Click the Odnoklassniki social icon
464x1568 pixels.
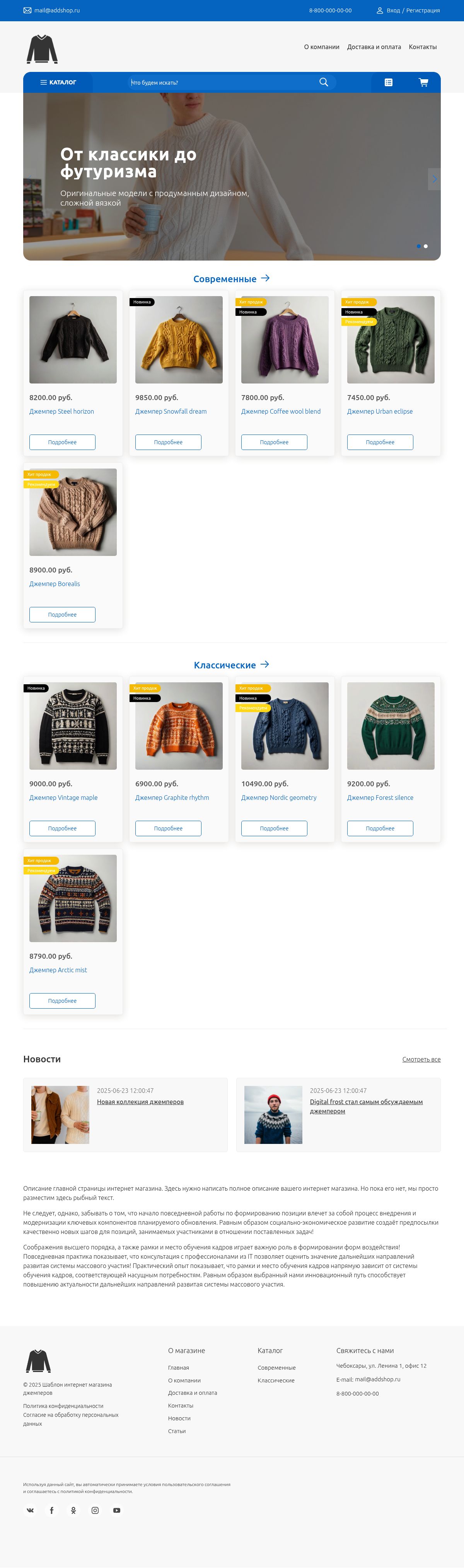[73, 1510]
